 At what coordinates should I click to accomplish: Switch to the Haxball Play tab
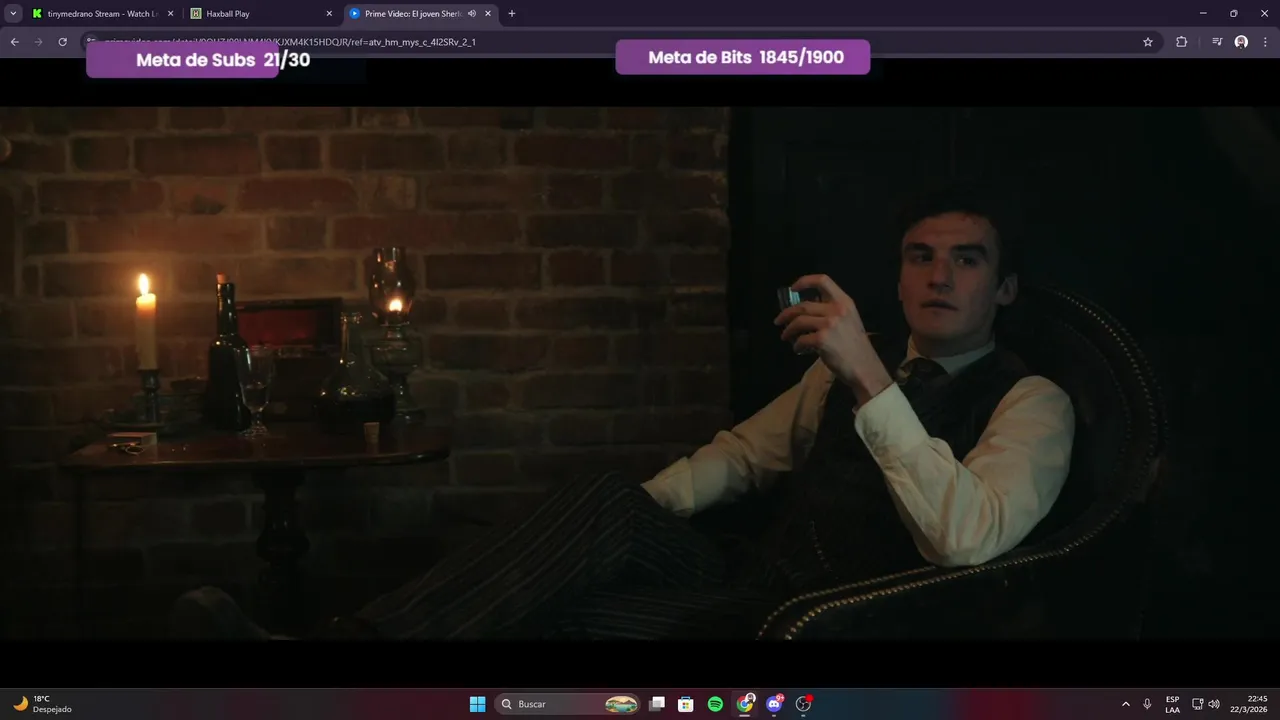tap(262, 14)
